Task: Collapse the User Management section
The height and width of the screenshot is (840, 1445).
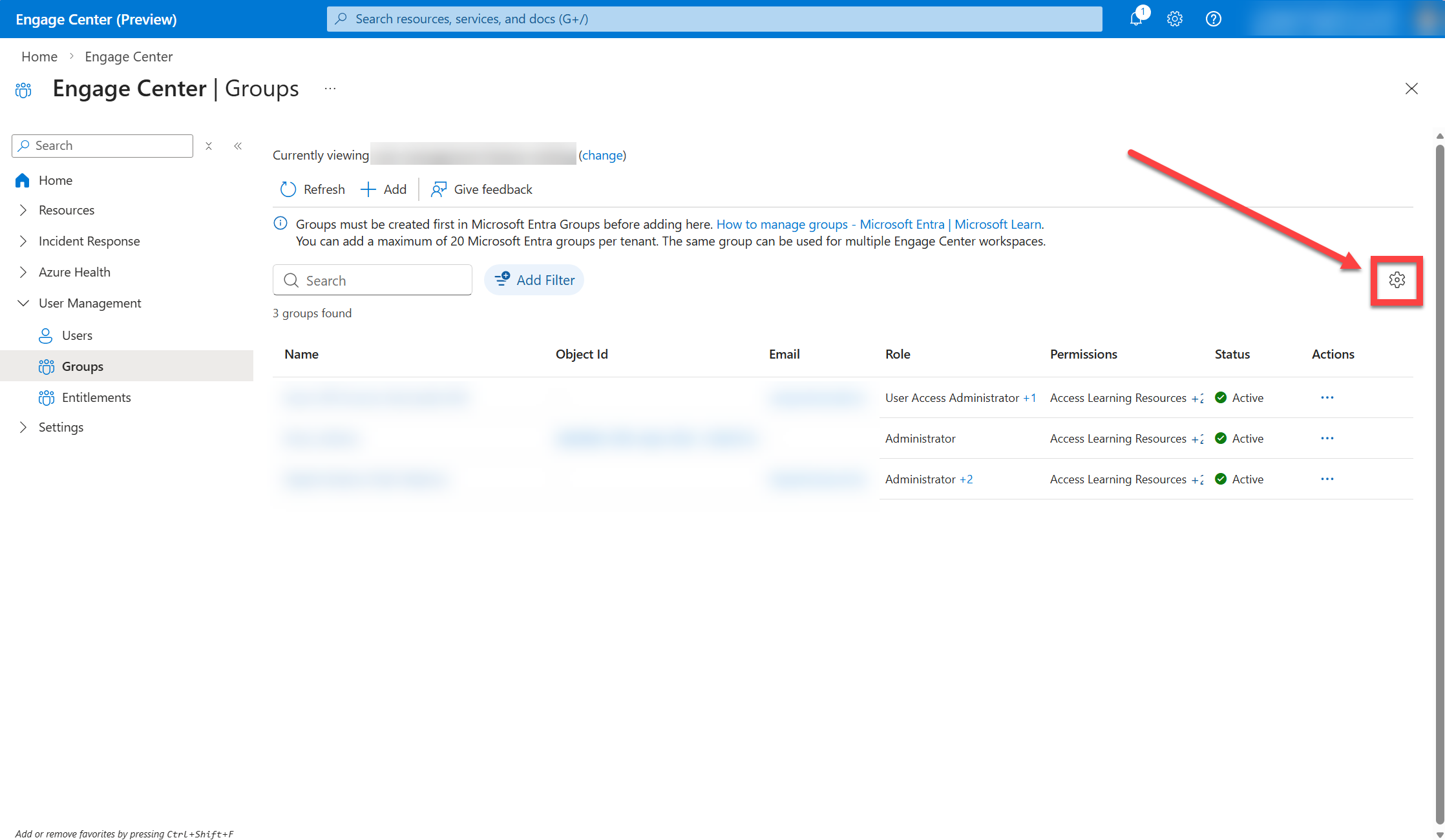Action: click(x=23, y=303)
